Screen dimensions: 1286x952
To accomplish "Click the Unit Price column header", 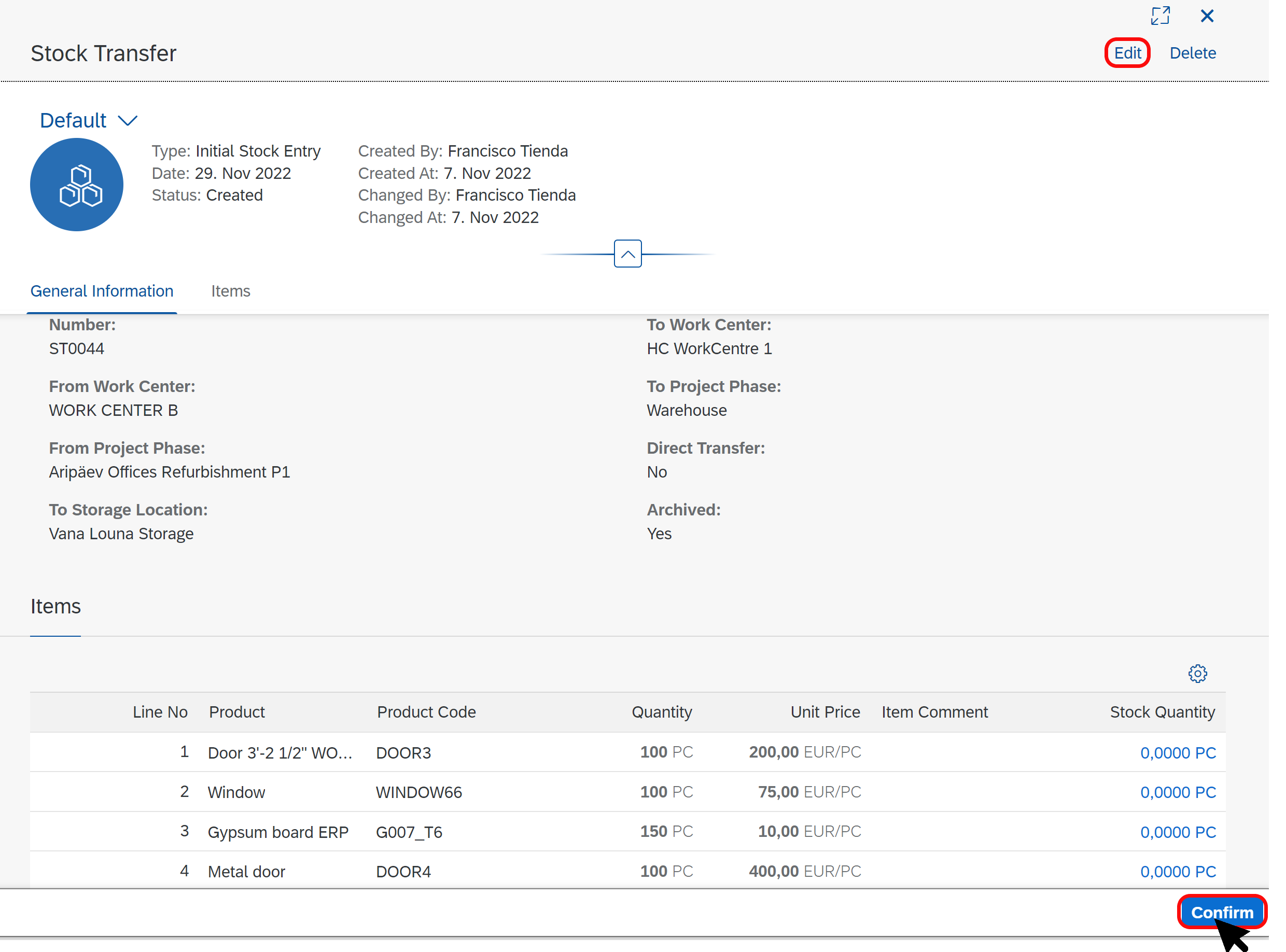I will [x=825, y=712].
